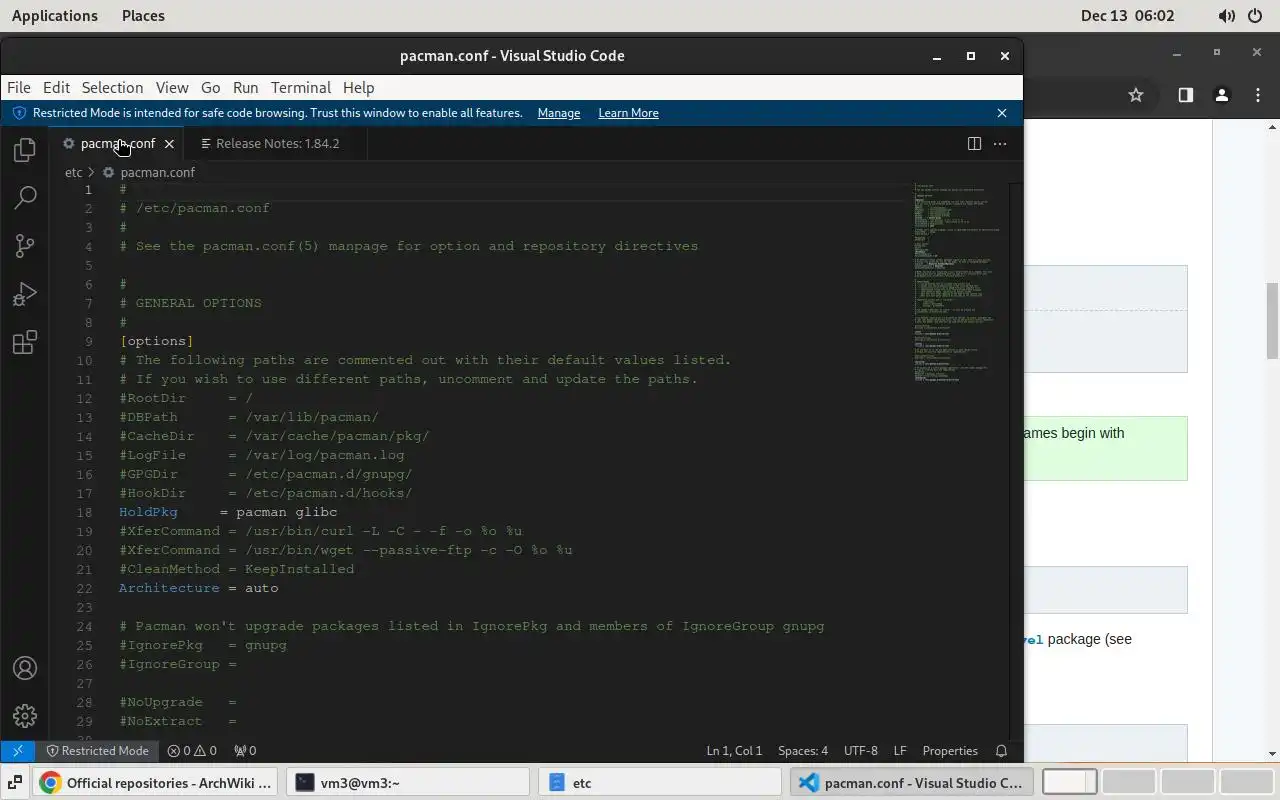
Task: Open the Search view in activity bar
Action: click(25, 197)
